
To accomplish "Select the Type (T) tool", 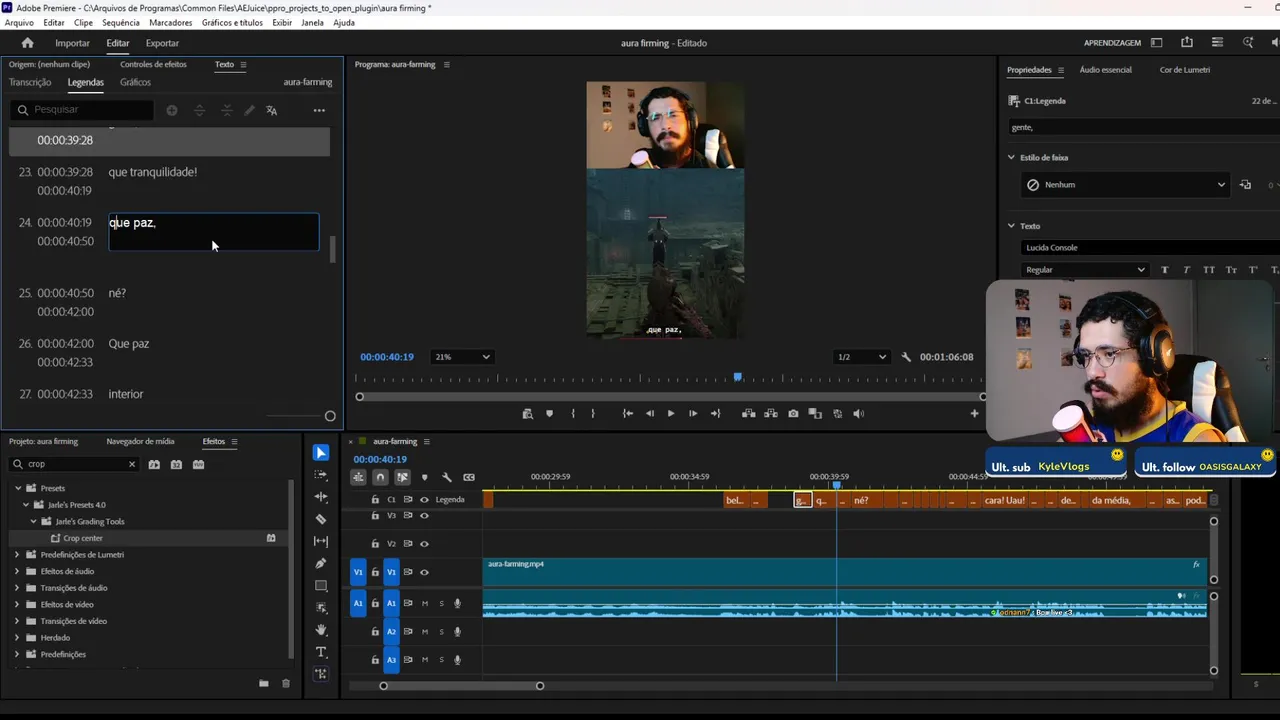I will 321,652.
